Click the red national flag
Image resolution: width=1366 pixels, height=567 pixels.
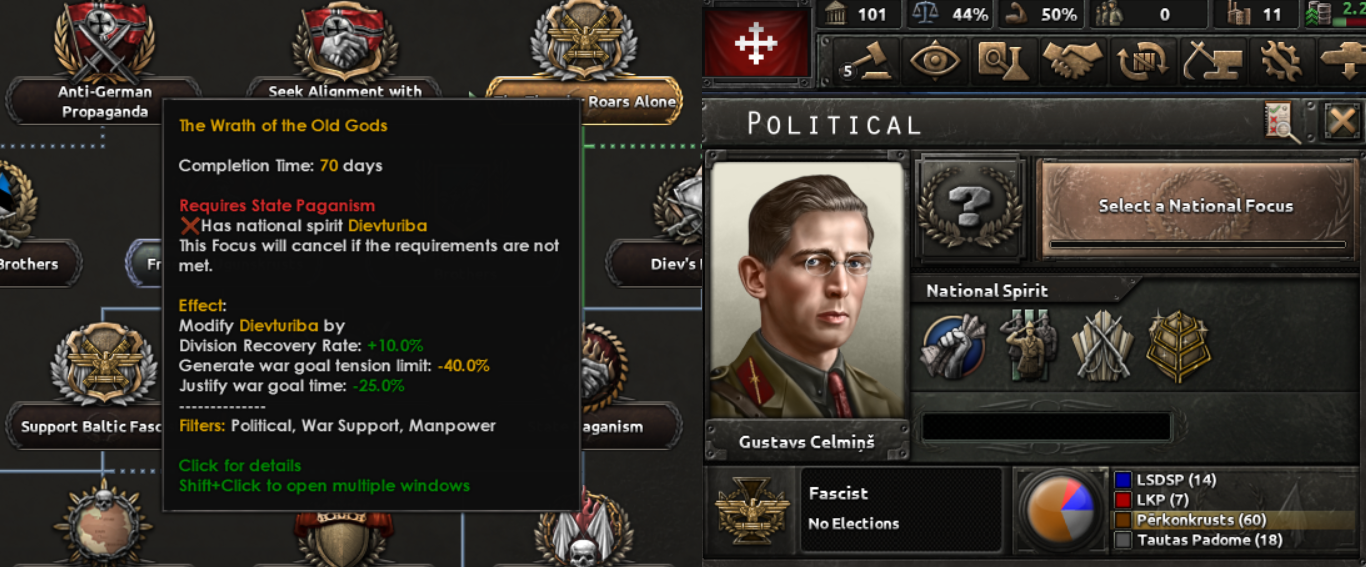pyautogui.click(x=756, y=44)
